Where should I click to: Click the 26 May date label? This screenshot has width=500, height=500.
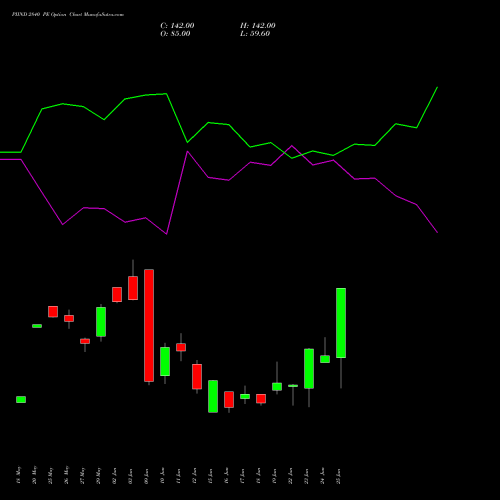(x=66, y=475)
